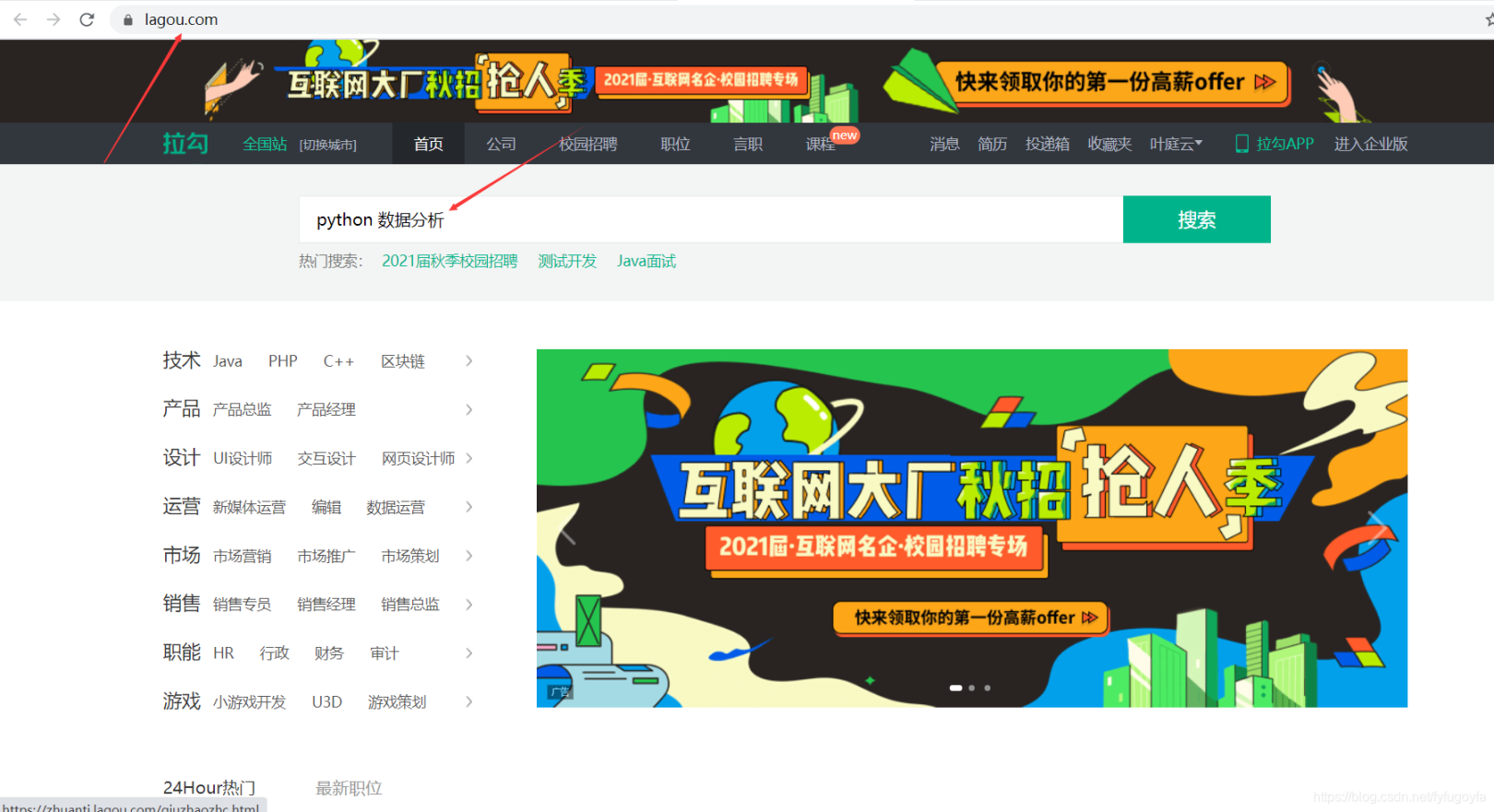This screenshot has height=812, width=1494.
Task: Switch to 最新职位 tab
Action: coord(349,788)
